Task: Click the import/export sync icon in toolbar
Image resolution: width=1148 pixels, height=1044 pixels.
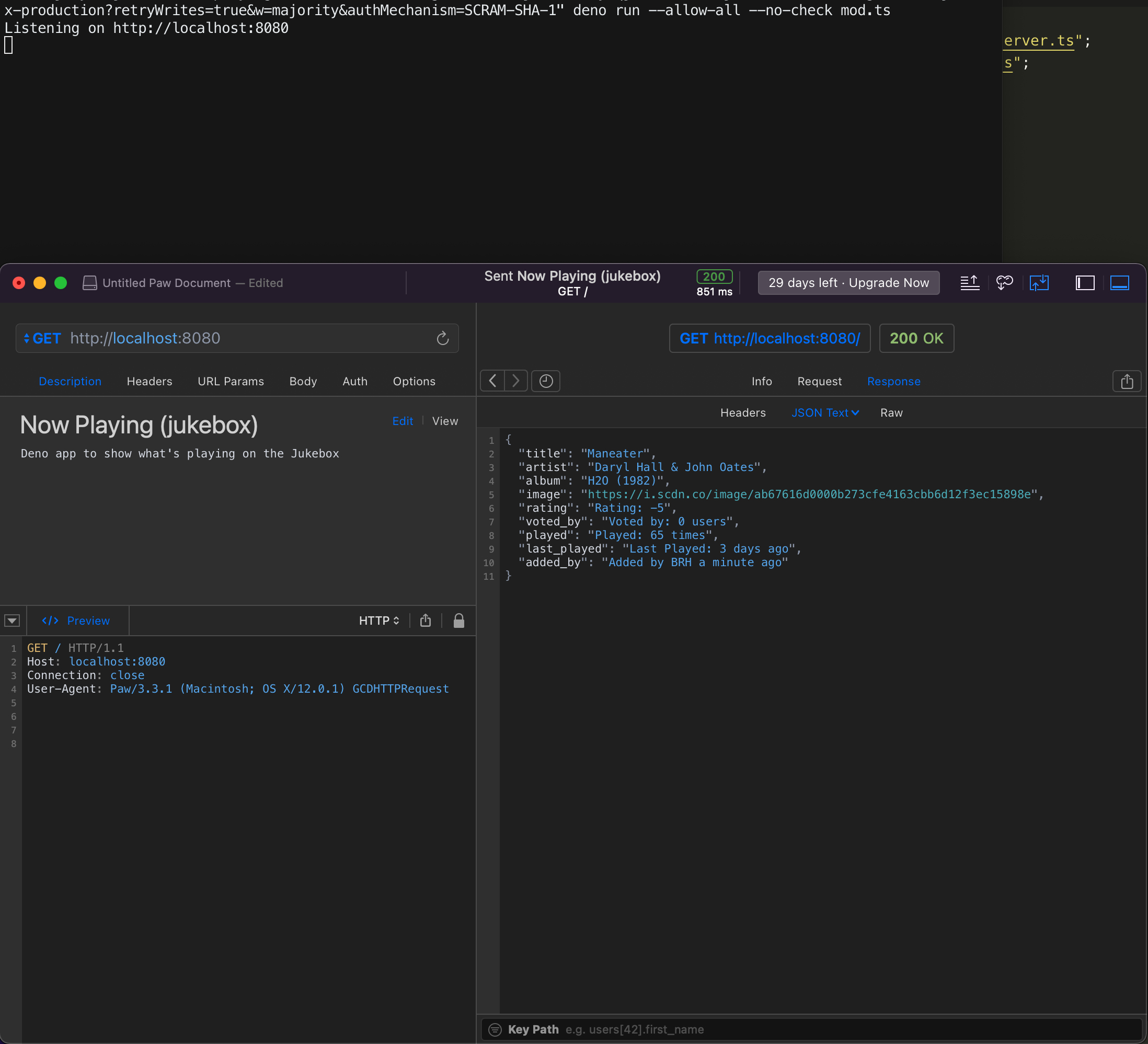Action: click(1039, 282)
